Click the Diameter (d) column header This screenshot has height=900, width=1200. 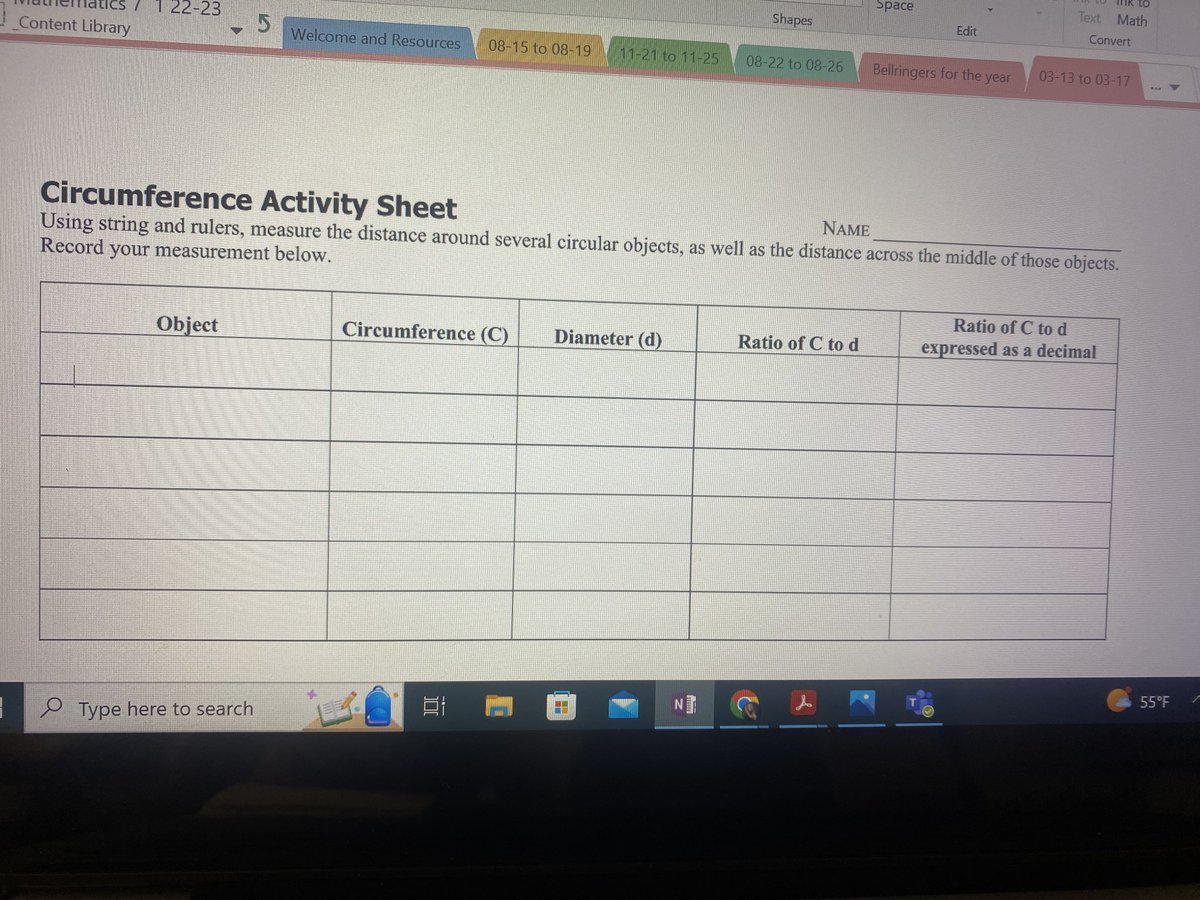click(x=608, y=337)
